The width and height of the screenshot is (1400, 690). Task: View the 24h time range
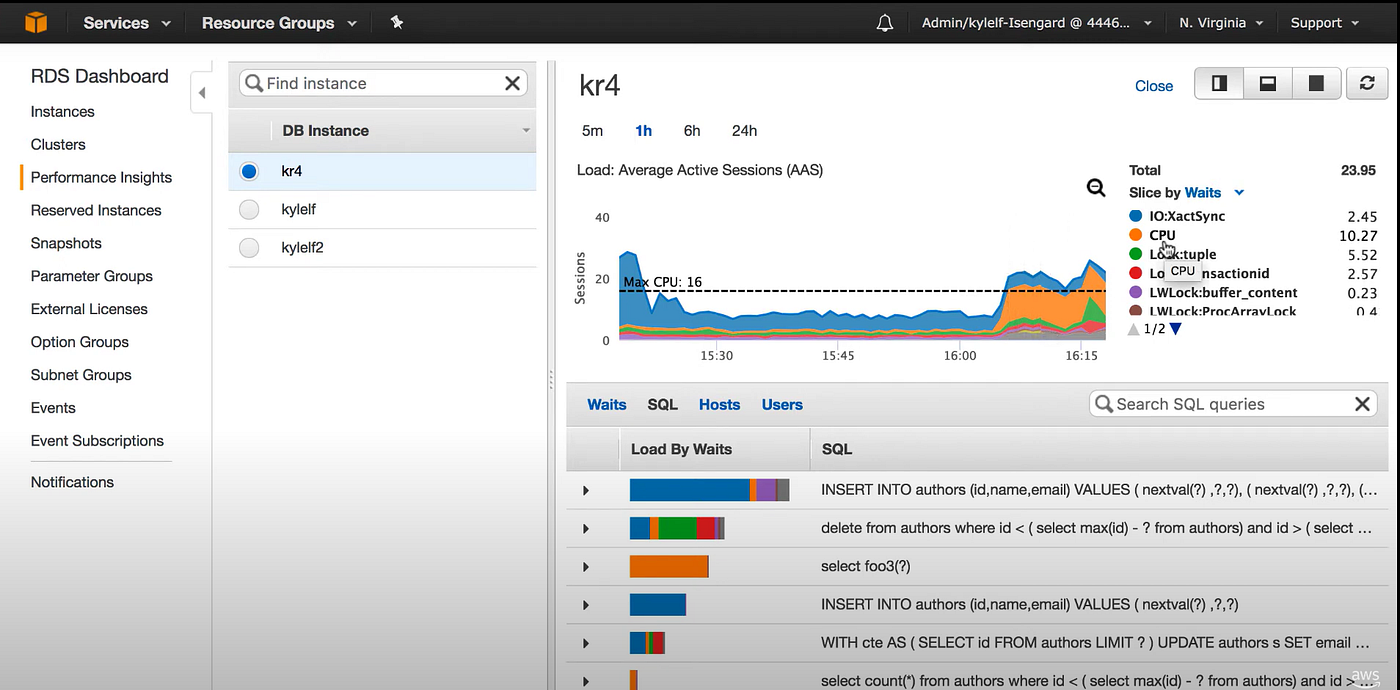click(744, 130)
